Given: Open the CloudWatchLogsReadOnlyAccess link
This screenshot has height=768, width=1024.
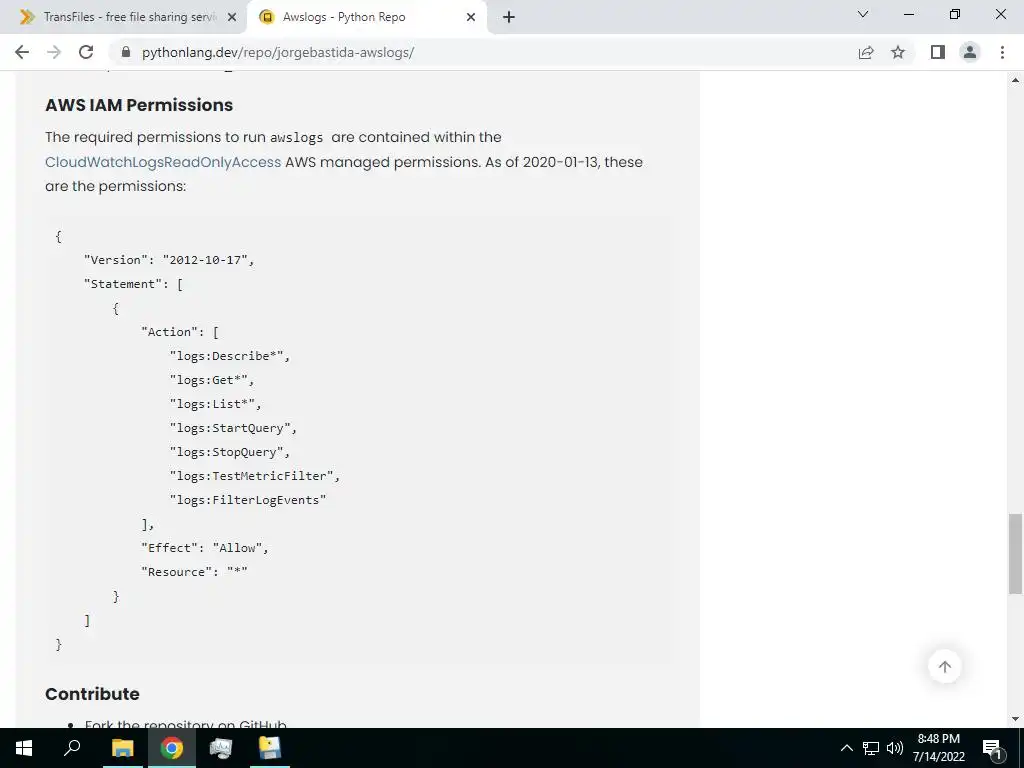Looking at the screenshot, I should tap(163, 162).
